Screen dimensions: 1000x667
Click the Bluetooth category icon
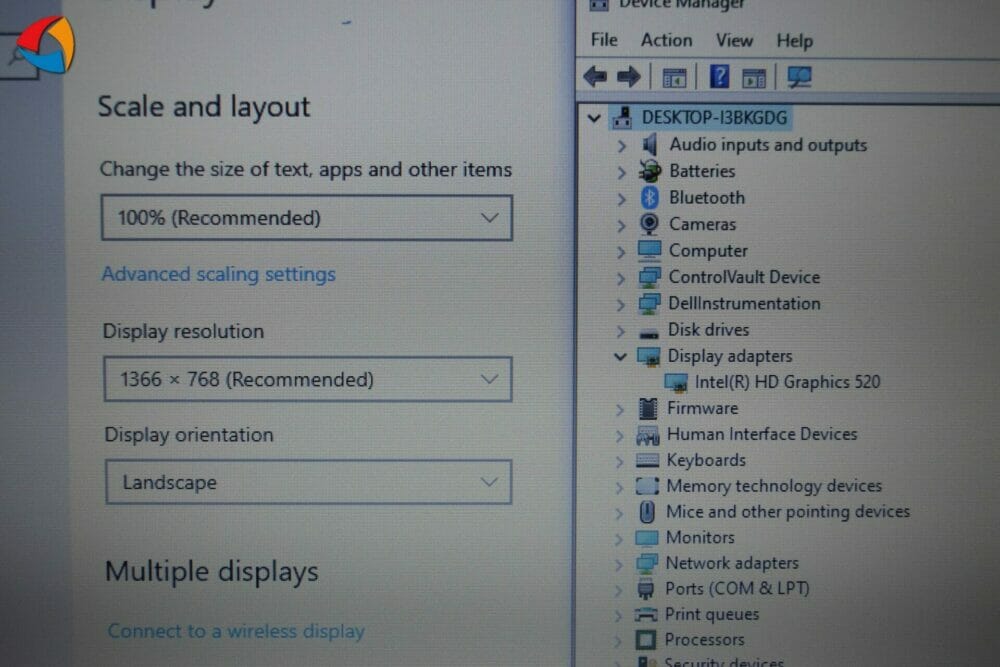coord(649,198)
